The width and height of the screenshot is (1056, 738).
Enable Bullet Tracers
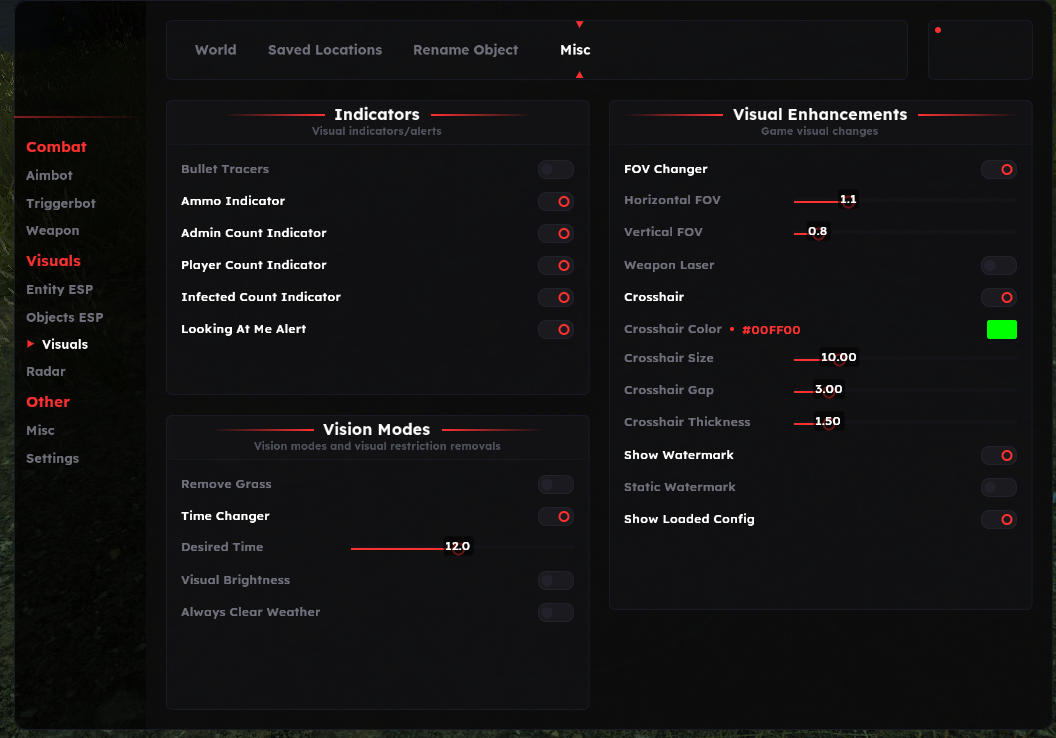(556, 169)
